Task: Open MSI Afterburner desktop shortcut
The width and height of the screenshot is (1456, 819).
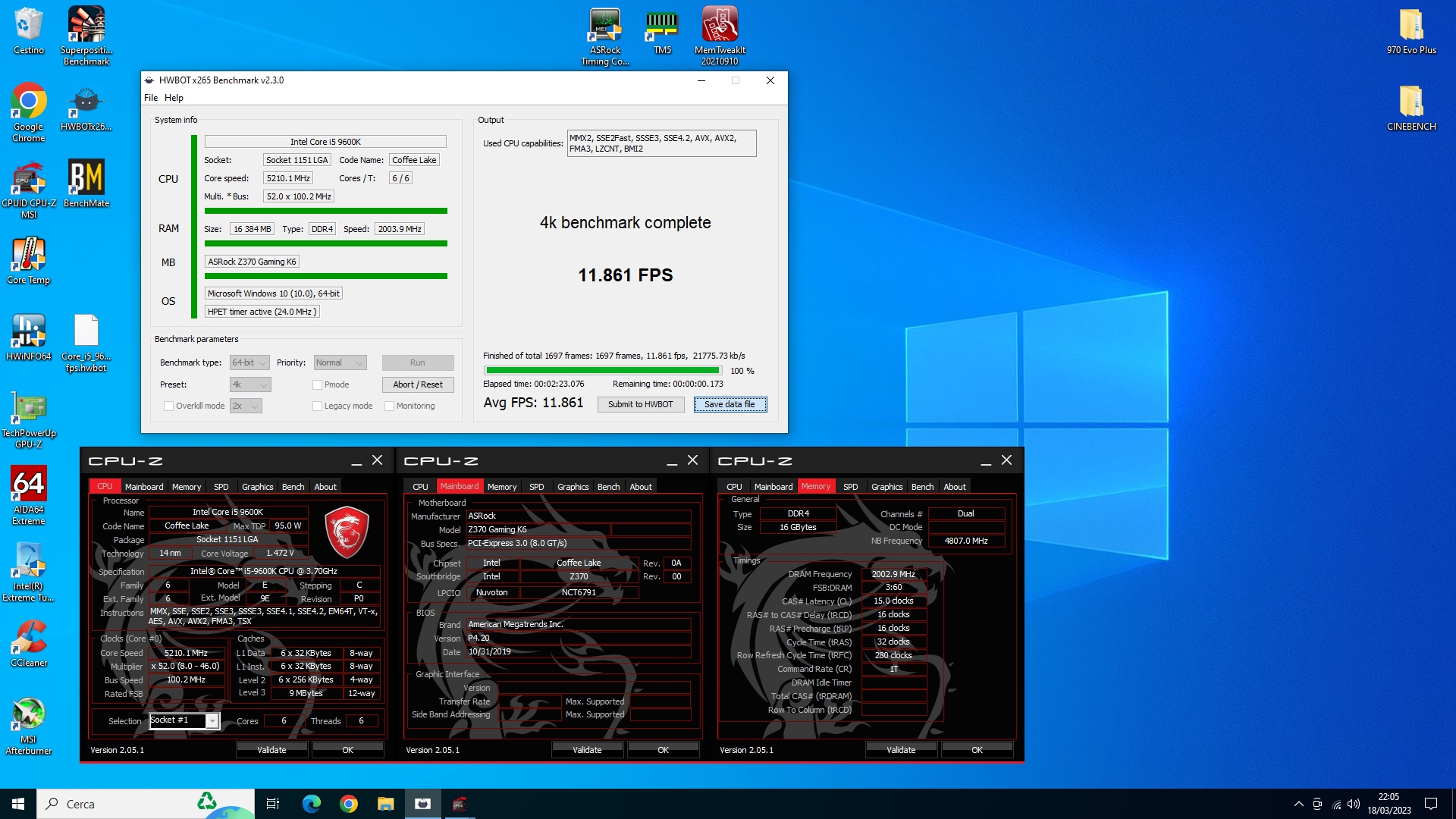Action: click(x=29, y=726)
